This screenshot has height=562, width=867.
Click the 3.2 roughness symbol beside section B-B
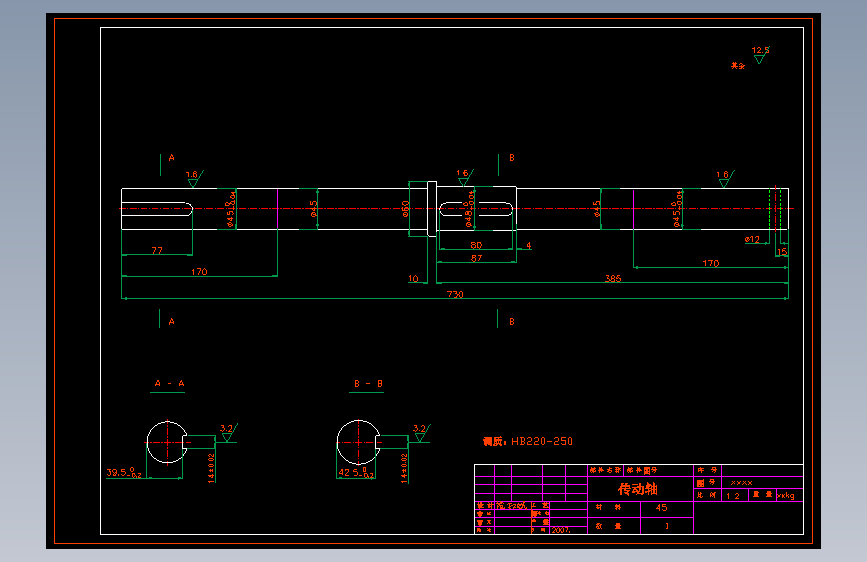pos(421,432)
